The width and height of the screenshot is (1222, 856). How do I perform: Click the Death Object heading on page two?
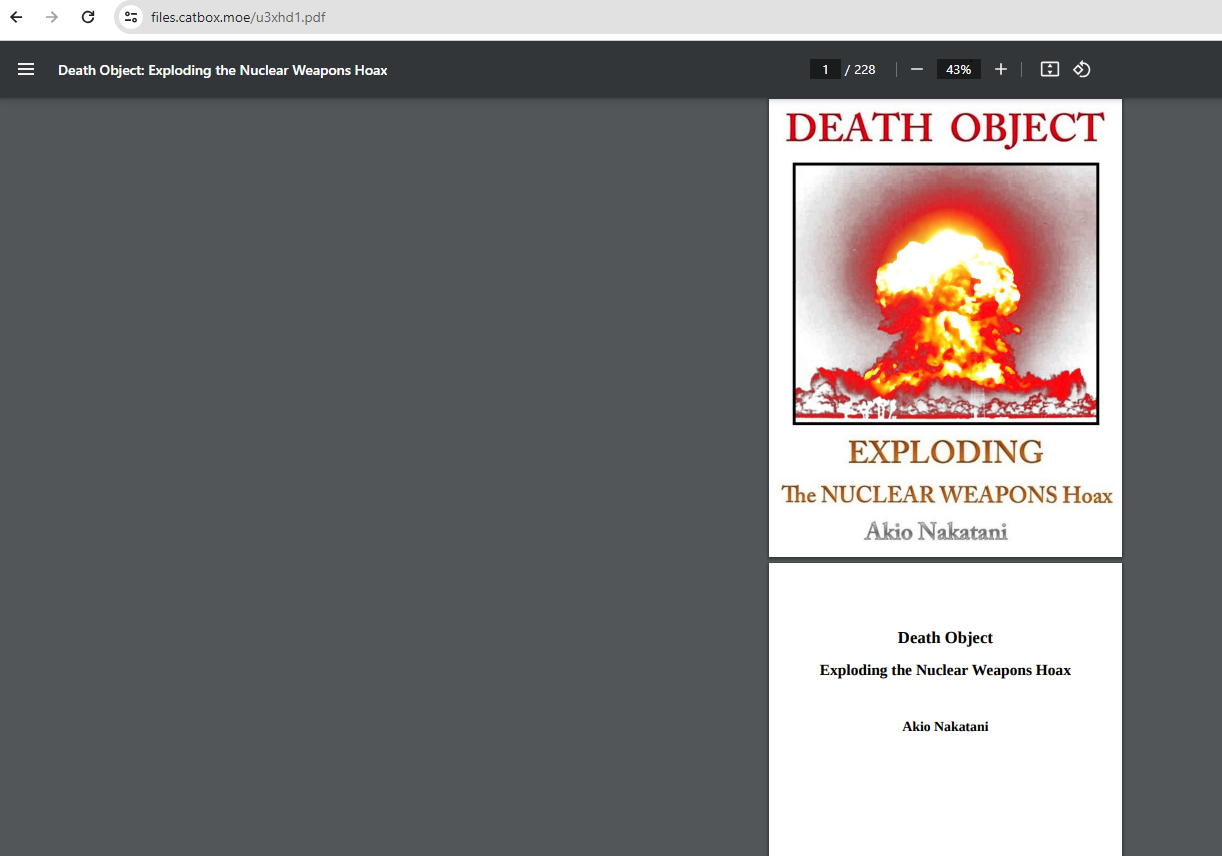(x=945, y=638)
